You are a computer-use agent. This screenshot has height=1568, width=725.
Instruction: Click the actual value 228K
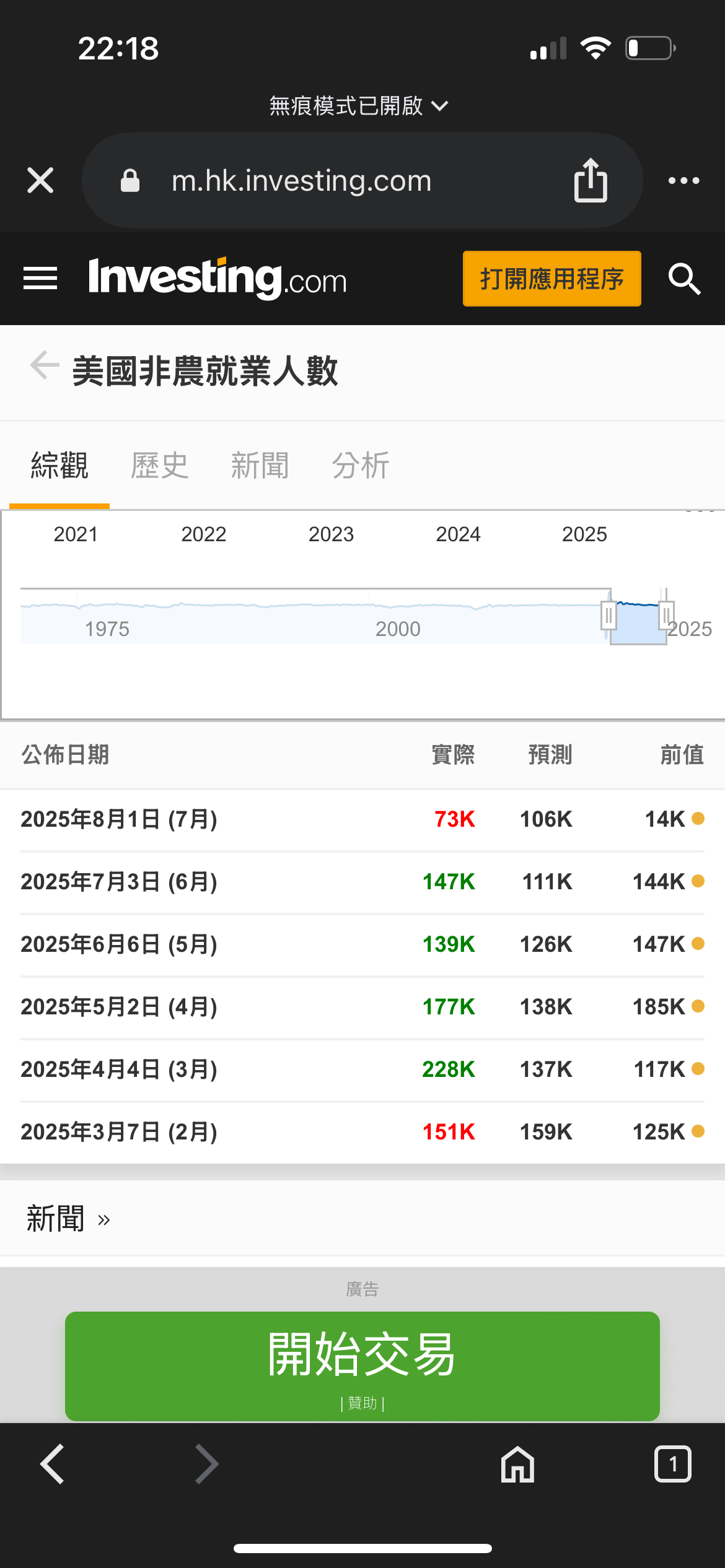tap(449, 1069)
